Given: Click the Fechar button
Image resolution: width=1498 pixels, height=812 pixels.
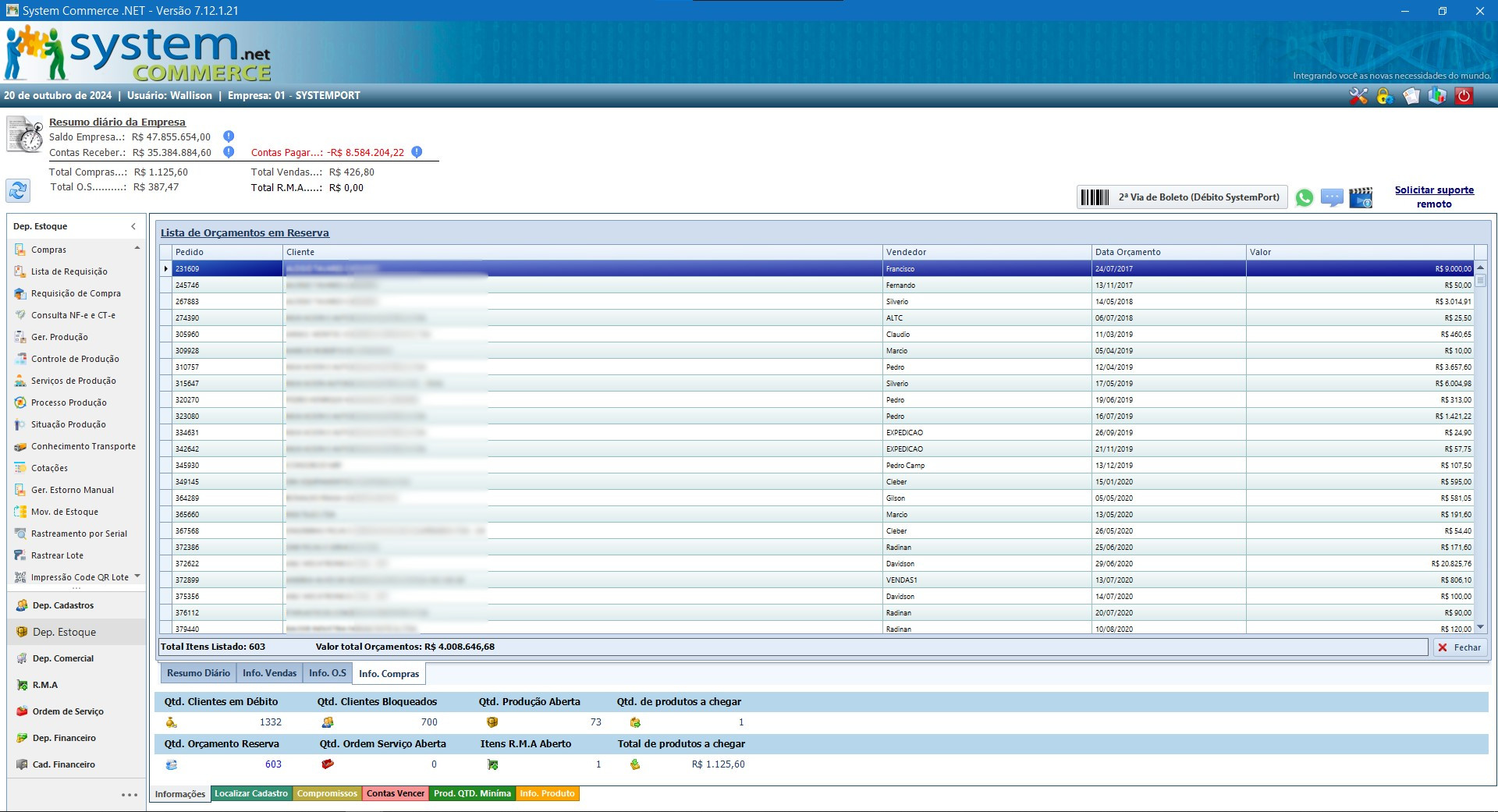Looking at the screenshot, I should point(1460,647).
